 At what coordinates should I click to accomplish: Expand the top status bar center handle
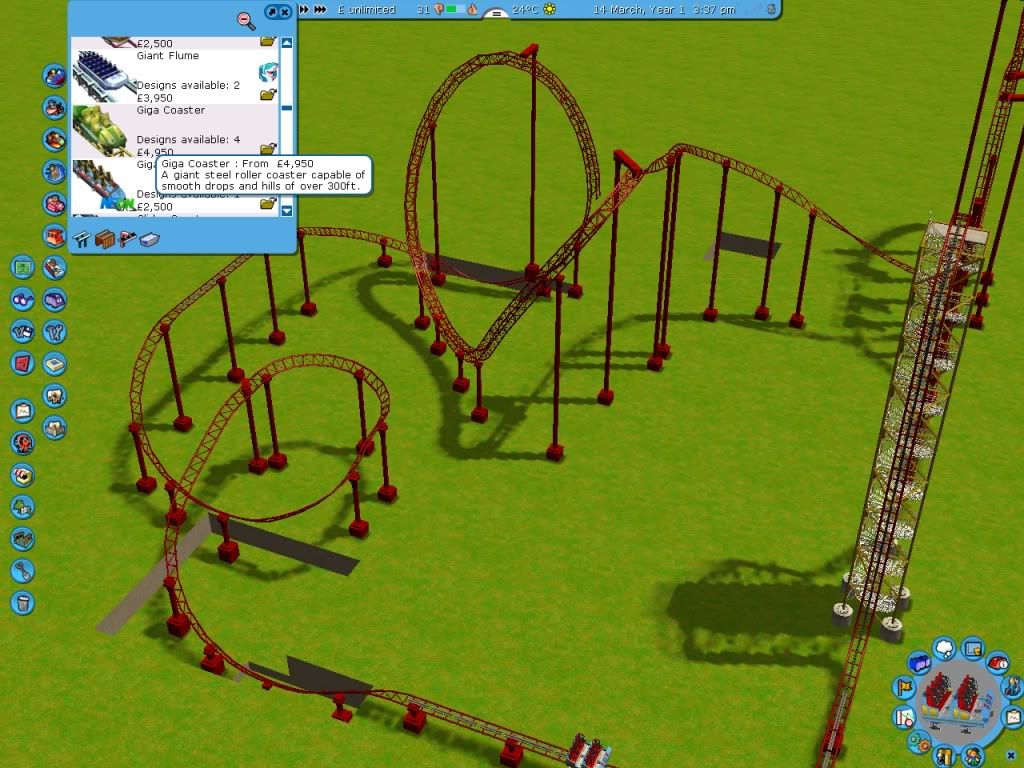[x=497, y=14]
